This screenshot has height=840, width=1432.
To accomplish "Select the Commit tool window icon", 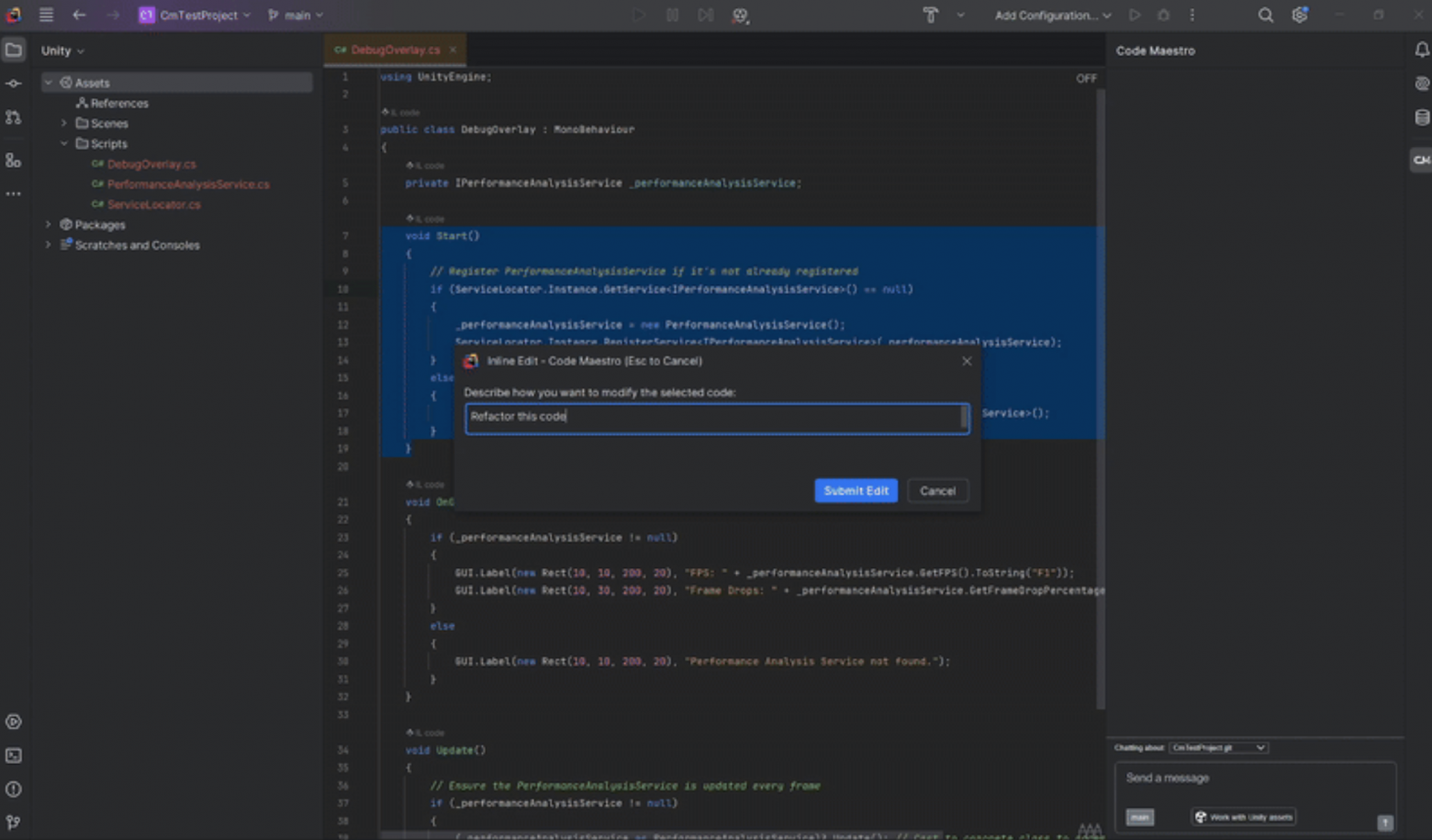I will (13, 83).
